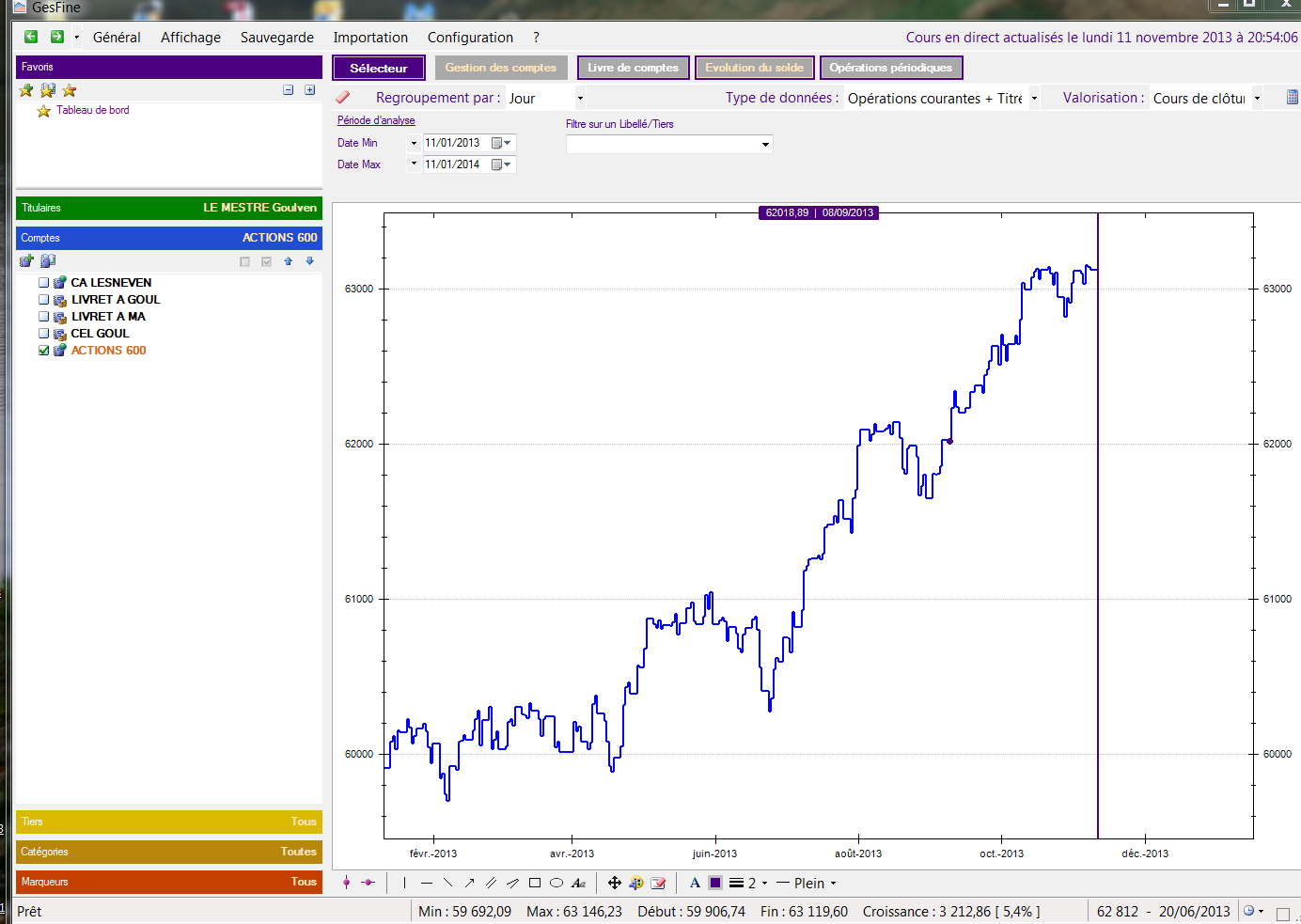1301x924 pixels.
Task: Open the Regroupement par Jour dropdown
Action: 579,98
